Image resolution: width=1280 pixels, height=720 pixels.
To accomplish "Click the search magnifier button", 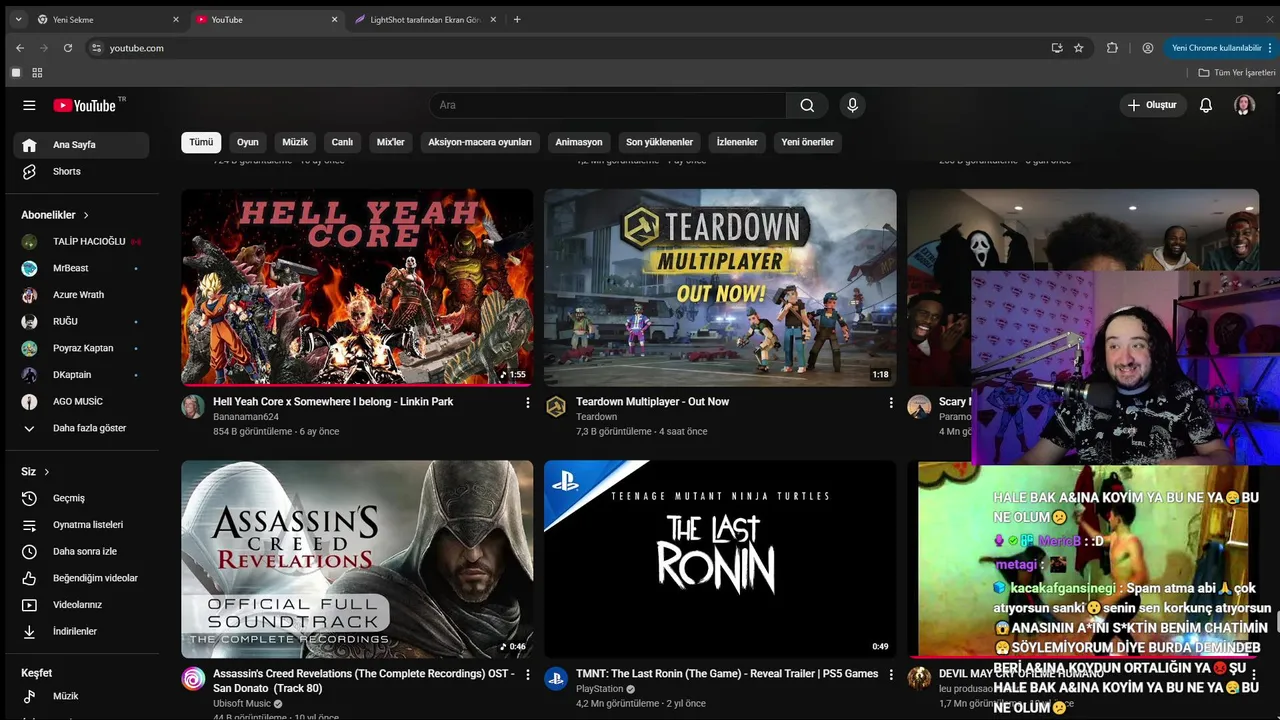I will point(807,105).
